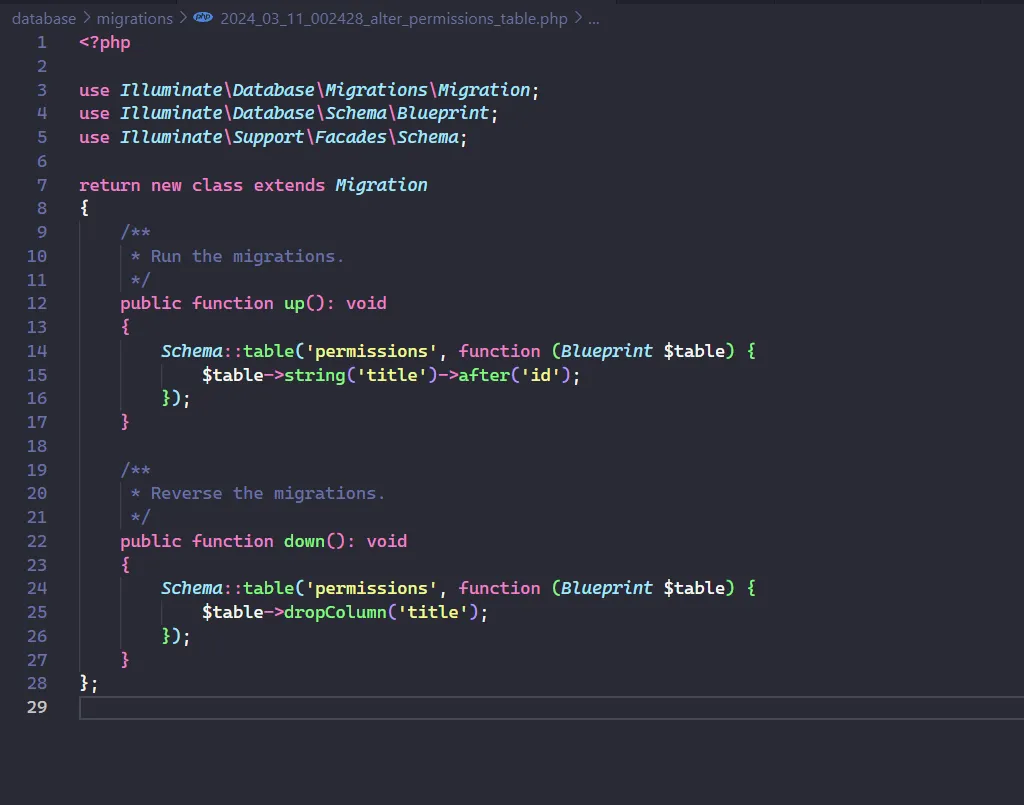Image resolution: width=1024 pixels, height=805 pixels.
Task: Open the 'migrations' breadcrumb folder
Action: [134, 18]
